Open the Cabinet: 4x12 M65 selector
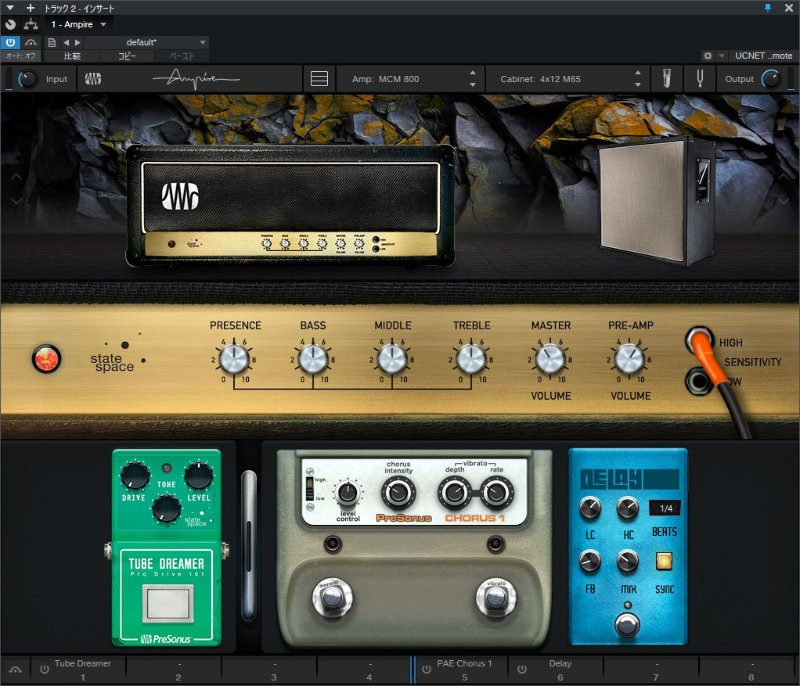This screenshot has width=800, height=686. (567, 79)
